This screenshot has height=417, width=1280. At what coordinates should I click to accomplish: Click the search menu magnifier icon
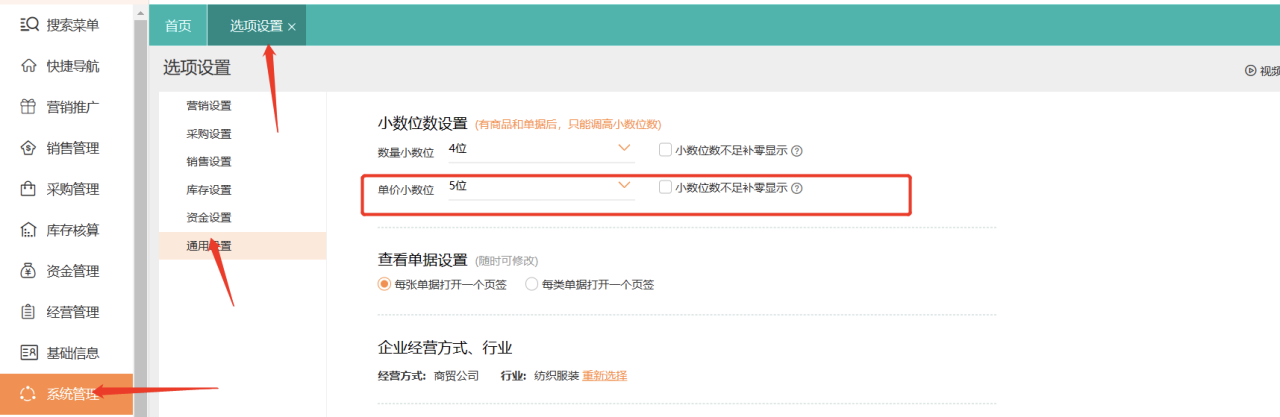tap(29, 24)
